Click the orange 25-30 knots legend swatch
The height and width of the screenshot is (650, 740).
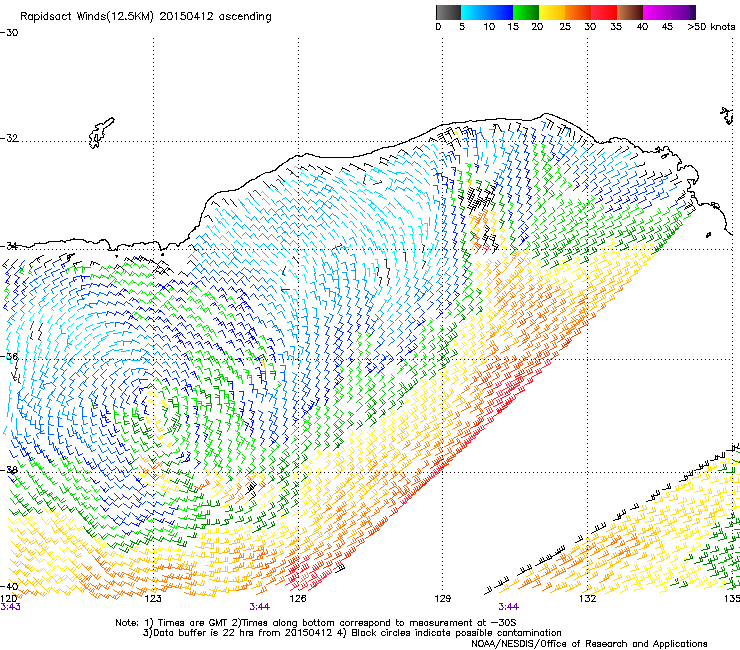(x=578, y=12)
